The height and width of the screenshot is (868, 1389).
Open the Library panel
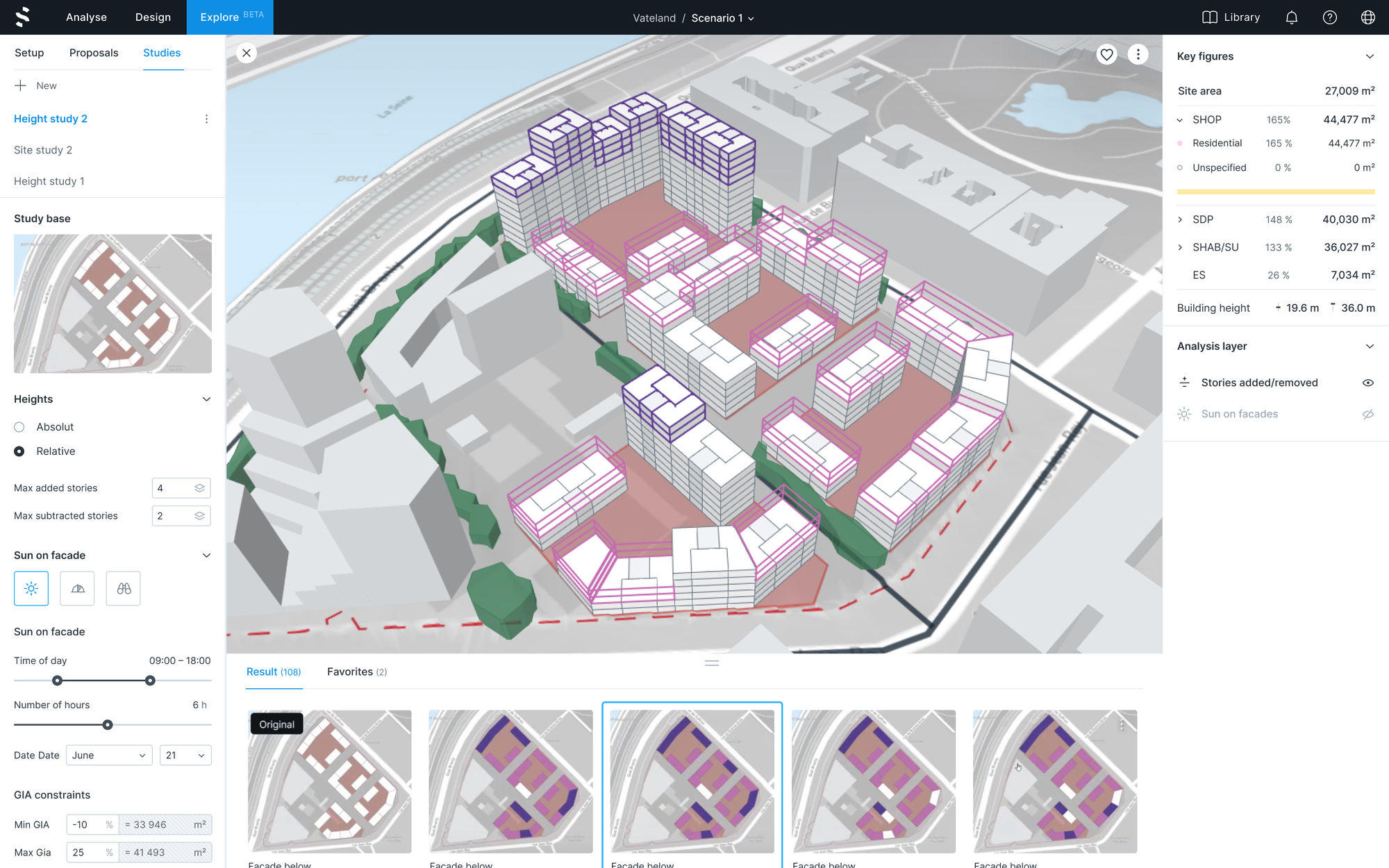click(1230, 17)
